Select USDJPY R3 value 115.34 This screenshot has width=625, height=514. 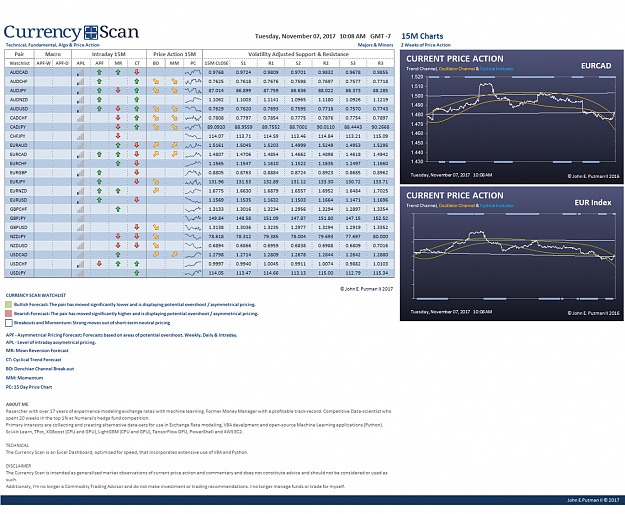(x=380, y=273)
